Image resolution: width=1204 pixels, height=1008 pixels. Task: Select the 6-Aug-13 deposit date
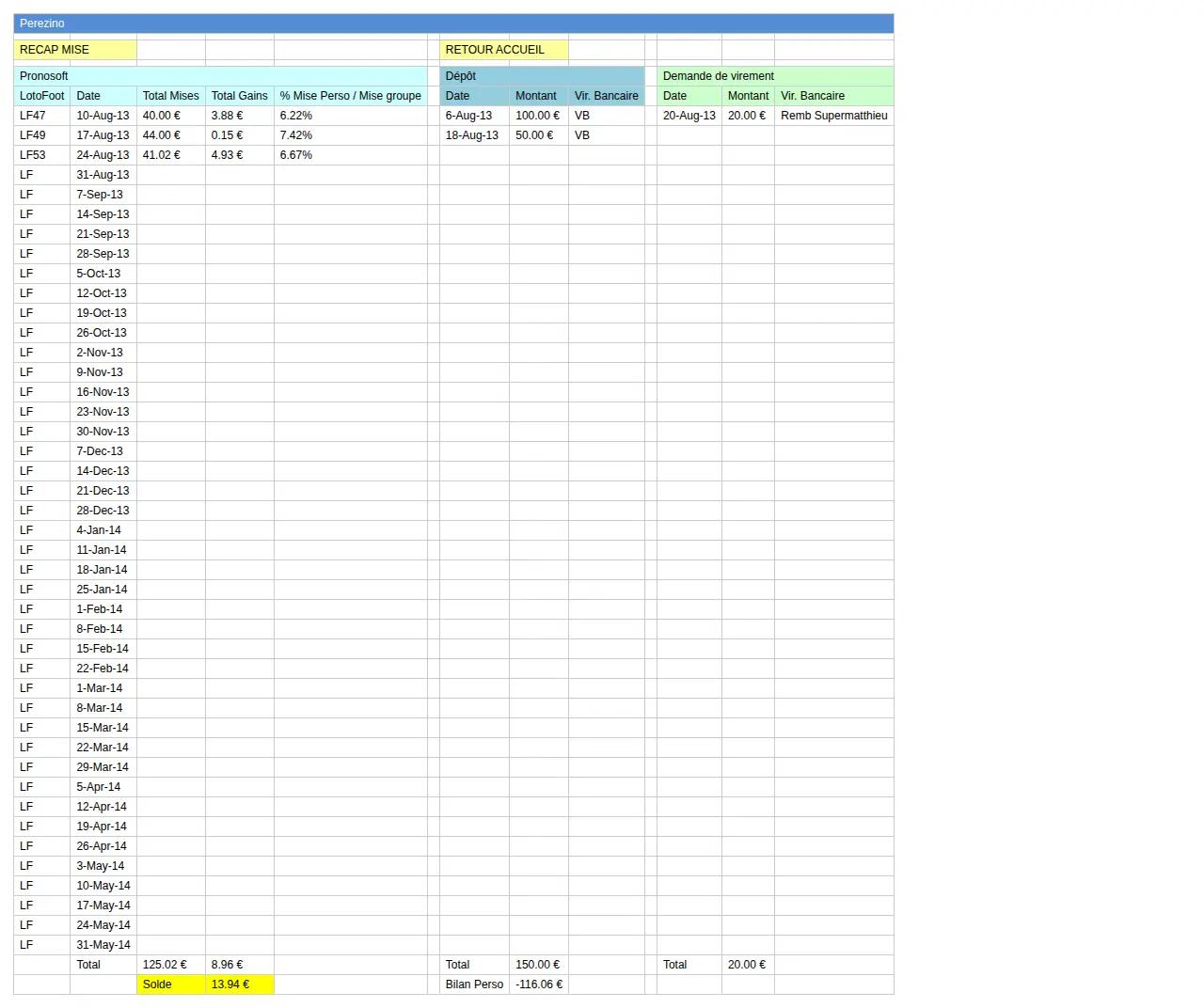pos(474,116)
